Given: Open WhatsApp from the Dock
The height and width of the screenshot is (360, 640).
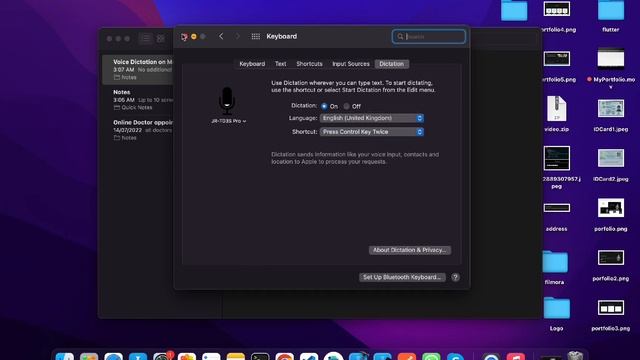Looking at the screenshot, I should [x=431, y=357].
